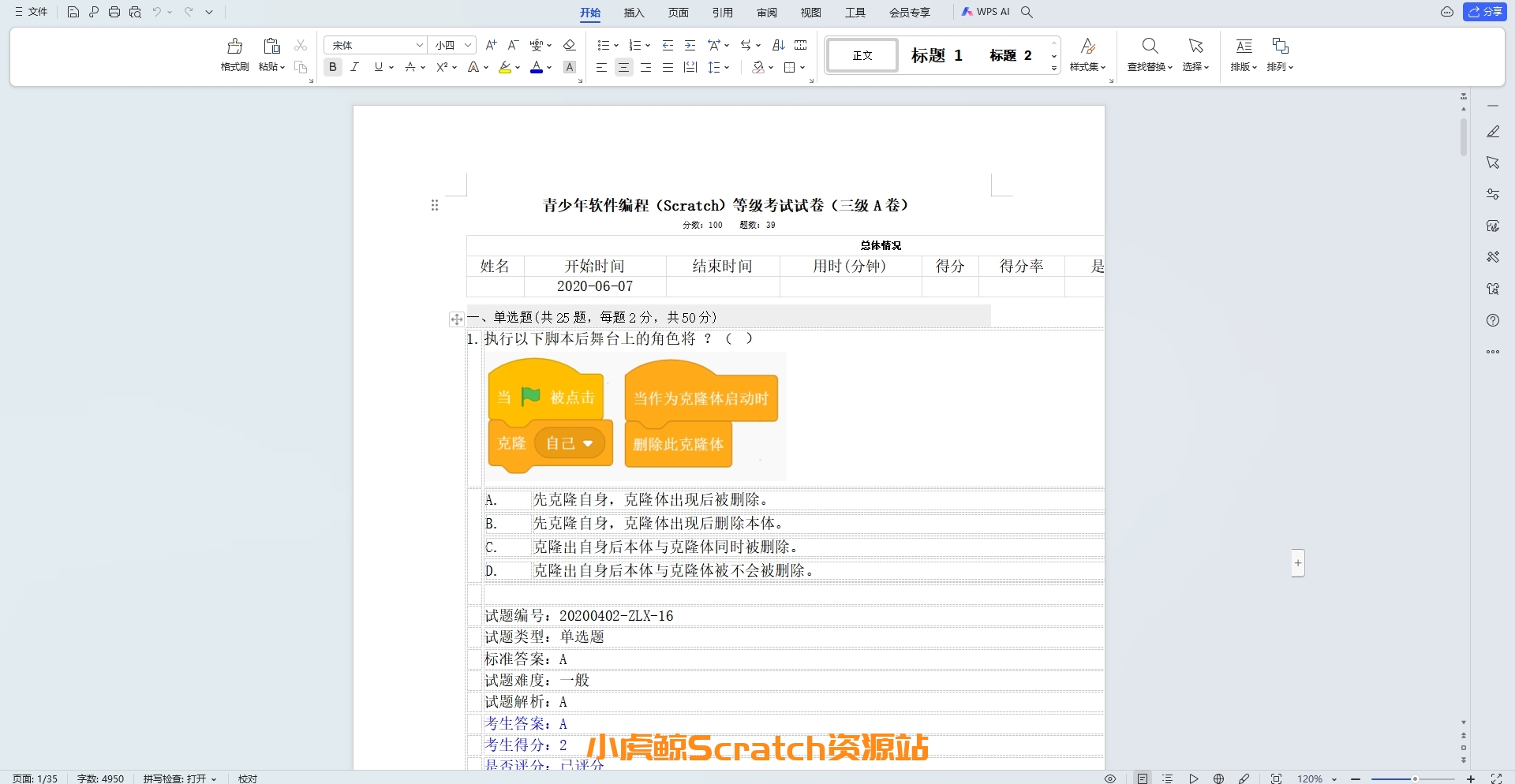Click the Sort icon in paragraph group
1515x784 pixels.
coord(779,45)
